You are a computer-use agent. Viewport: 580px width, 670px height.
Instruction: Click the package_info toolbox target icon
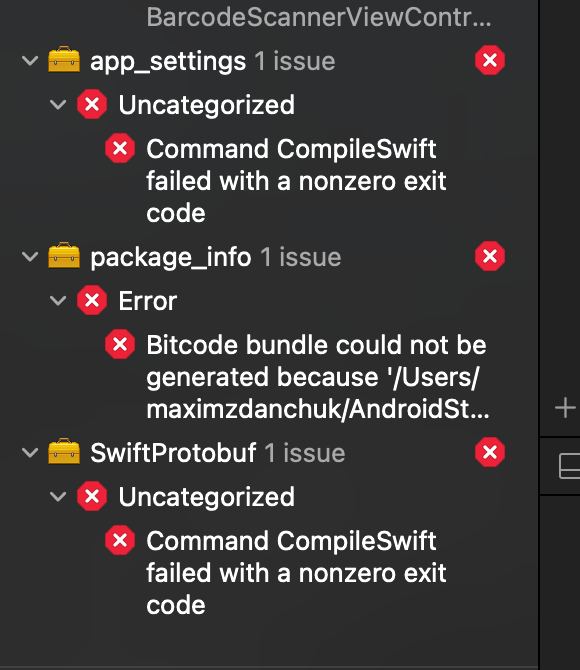tap(64, 256)
